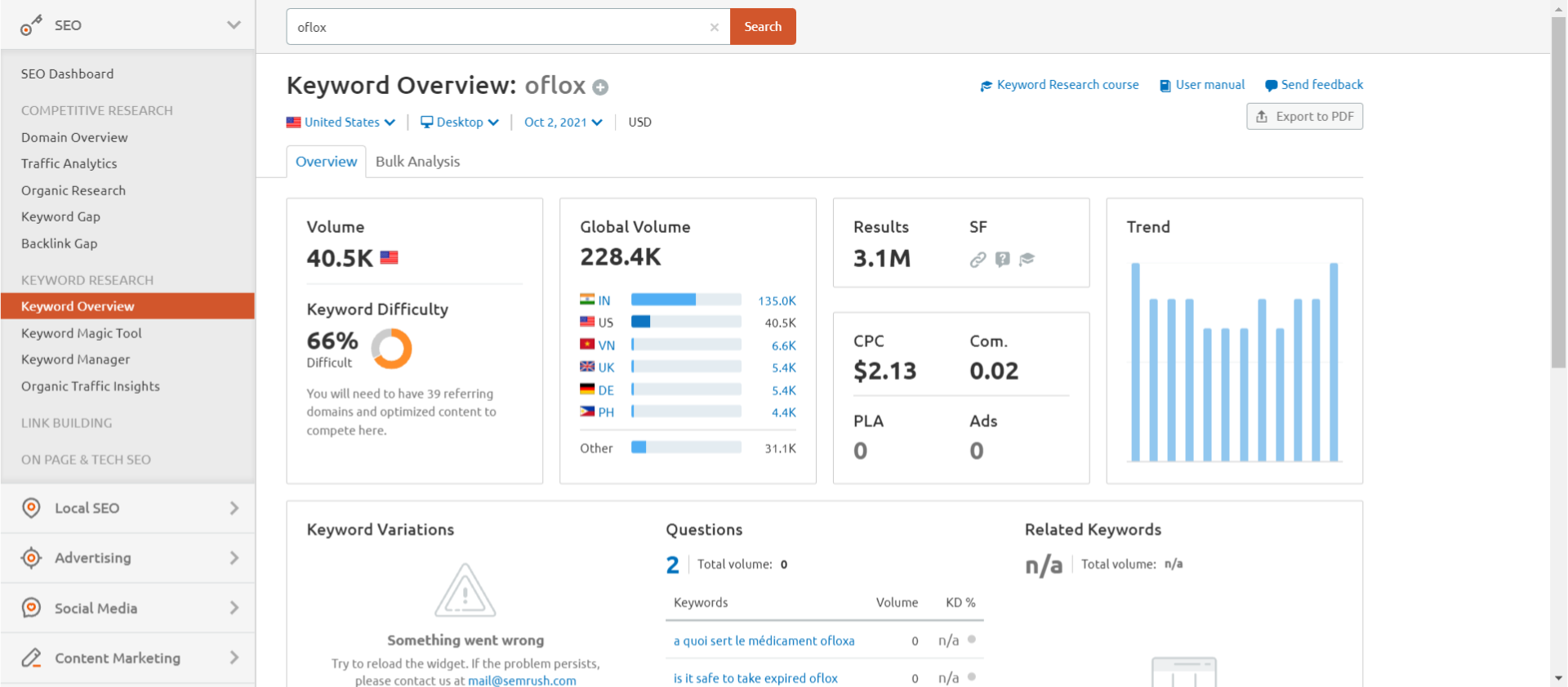Switch to the Bulk Analysis tab
Viewport: 1568px width, 687px height.
click(417, 162)
